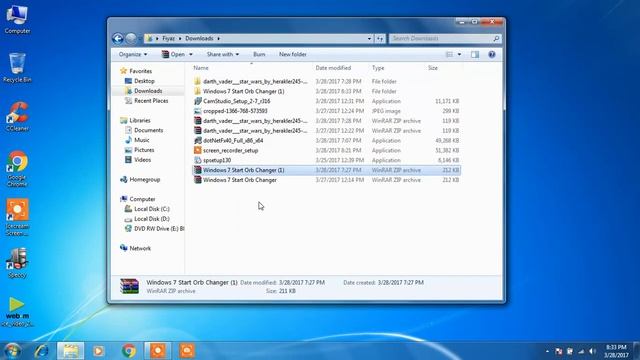Image resolution: width=640 pixels, height=360 pixels.
Task: Click the File Explorer taskbar button
Action: point(70,351)
